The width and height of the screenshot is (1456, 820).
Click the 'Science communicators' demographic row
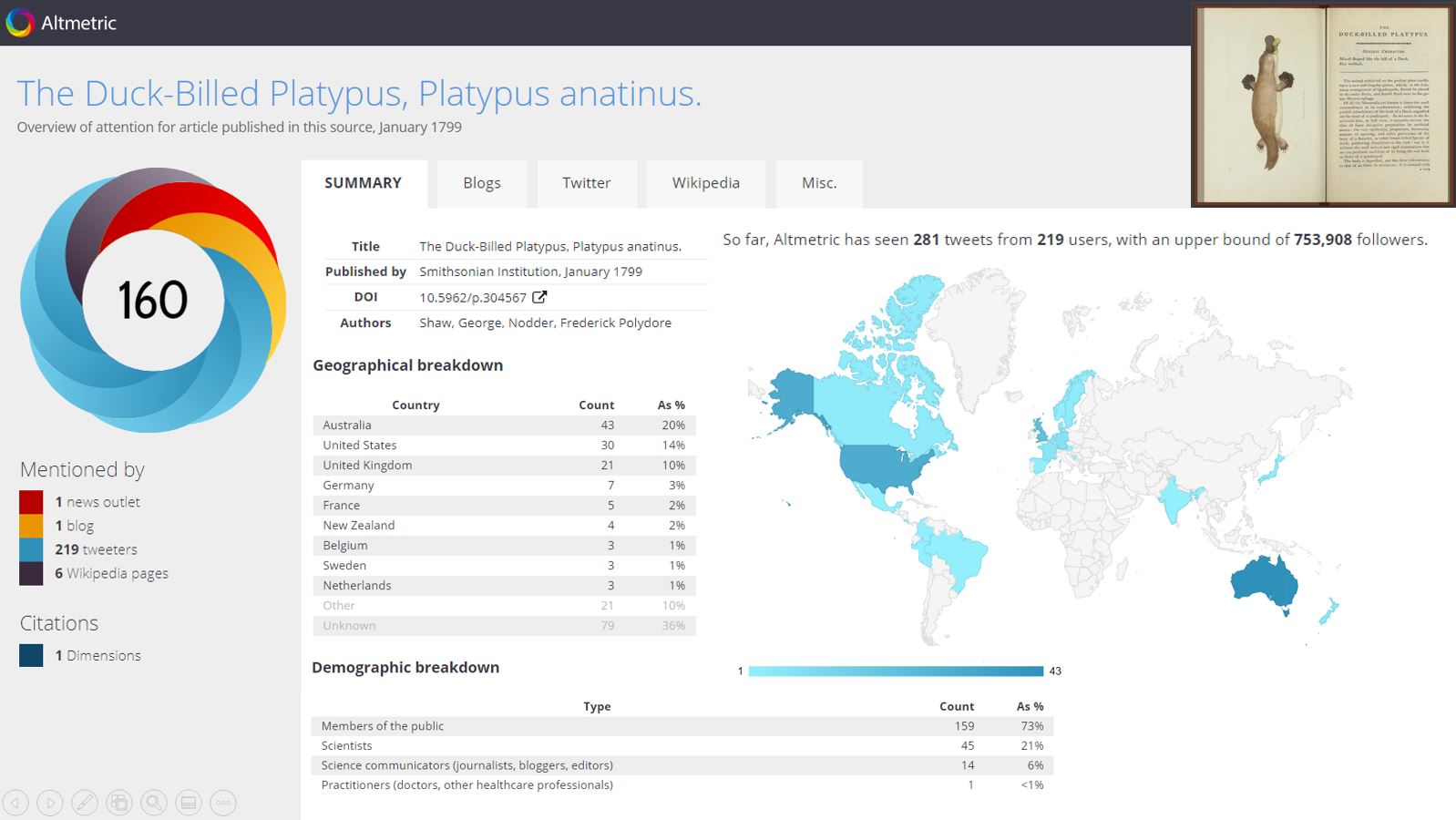tap(682, 765)
